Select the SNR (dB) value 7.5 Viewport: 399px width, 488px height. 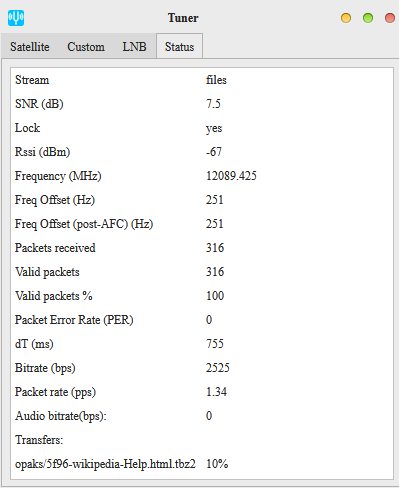click(213, 104)
